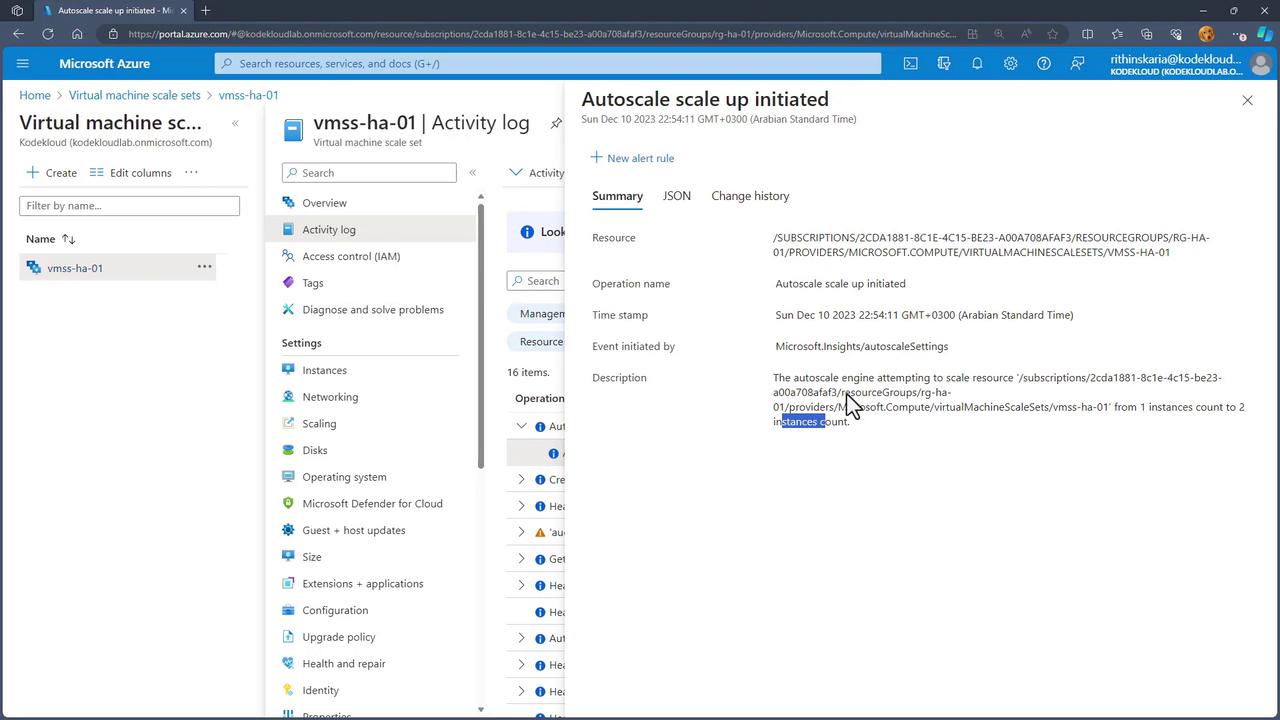The width and height of the screenshot is (1280, 720).
Task: Open the Help question mark icon
Action: (x=1044, y=63)
